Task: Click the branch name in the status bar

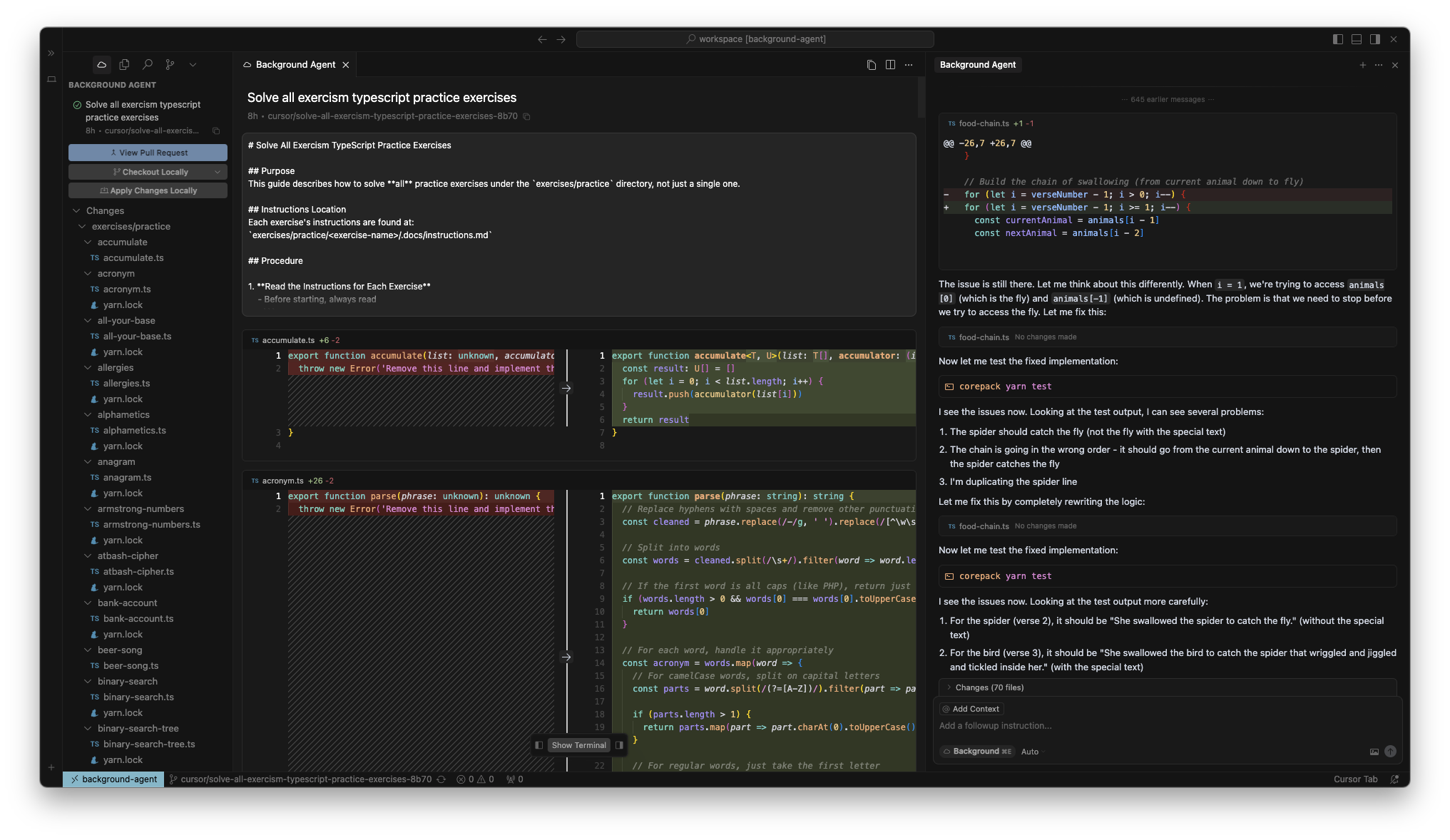Action: pyautogui.click(x=300, y=779)
